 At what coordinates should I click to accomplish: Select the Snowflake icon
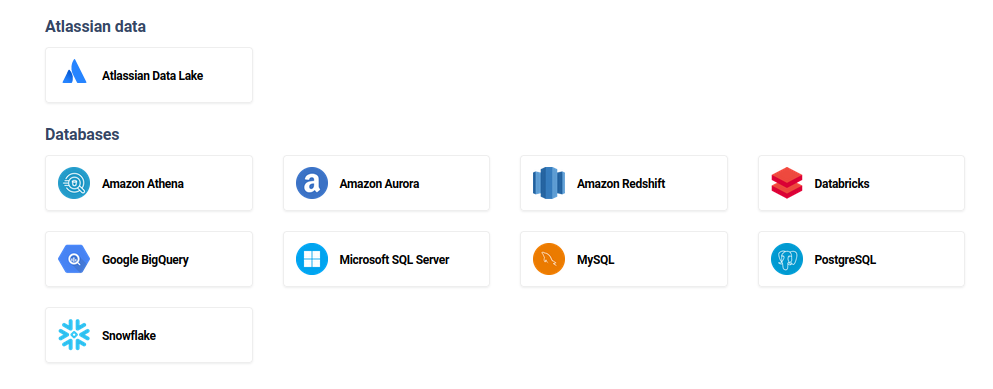(x=74, y=335)
